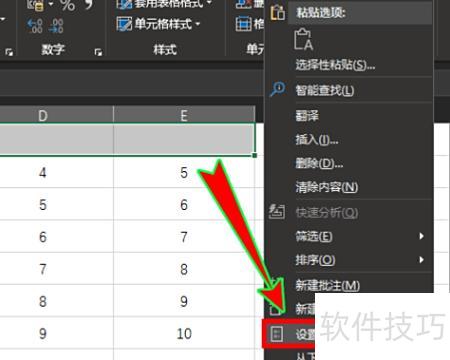Select 翻译 in the context menu
The height and width of the screenshot is (360, 450).
(x=307, y=116)
